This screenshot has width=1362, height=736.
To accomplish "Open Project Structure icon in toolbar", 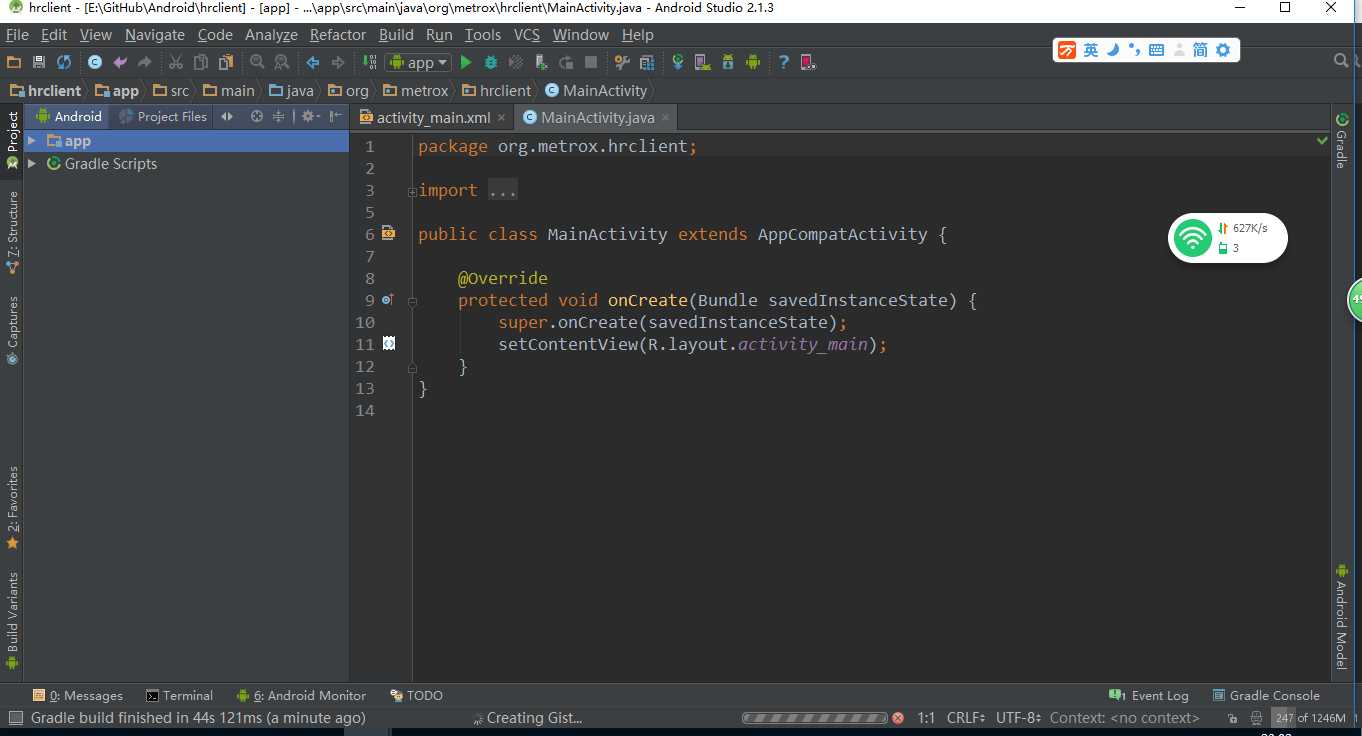I will (646, 62).
